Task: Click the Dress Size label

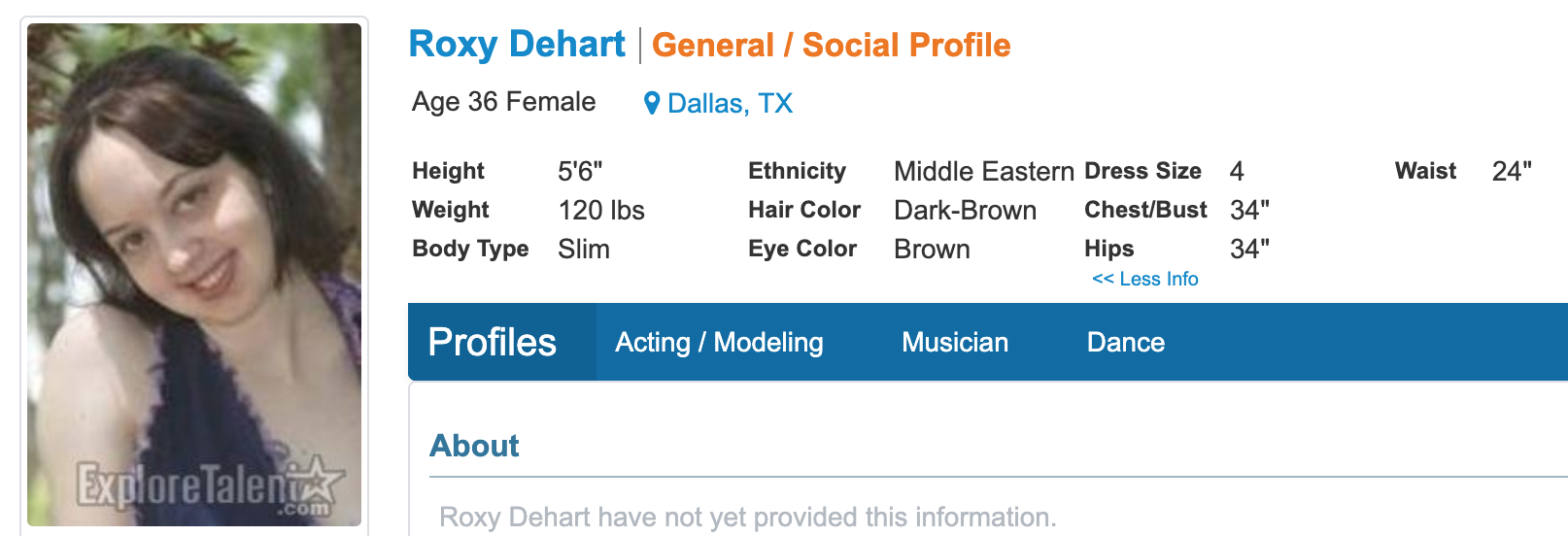Action: point(1142,171)
